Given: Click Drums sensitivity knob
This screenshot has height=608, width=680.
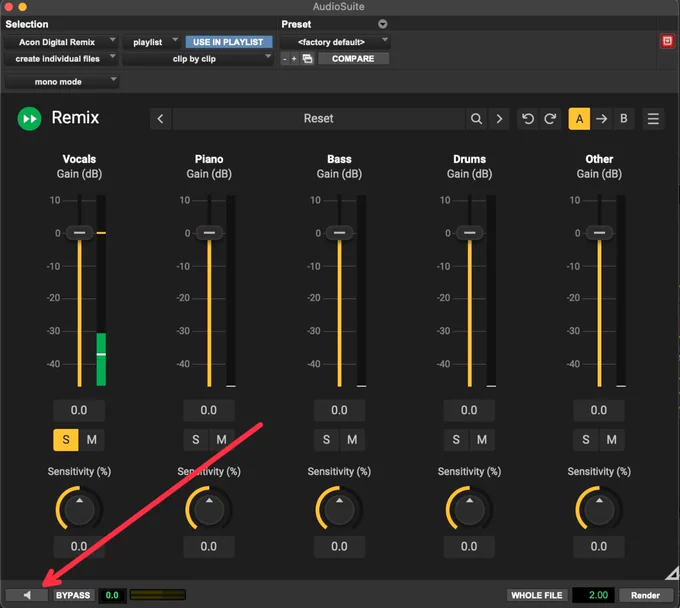Looking at the screenshot, I should pyautogui.click(x=469, y=508).
